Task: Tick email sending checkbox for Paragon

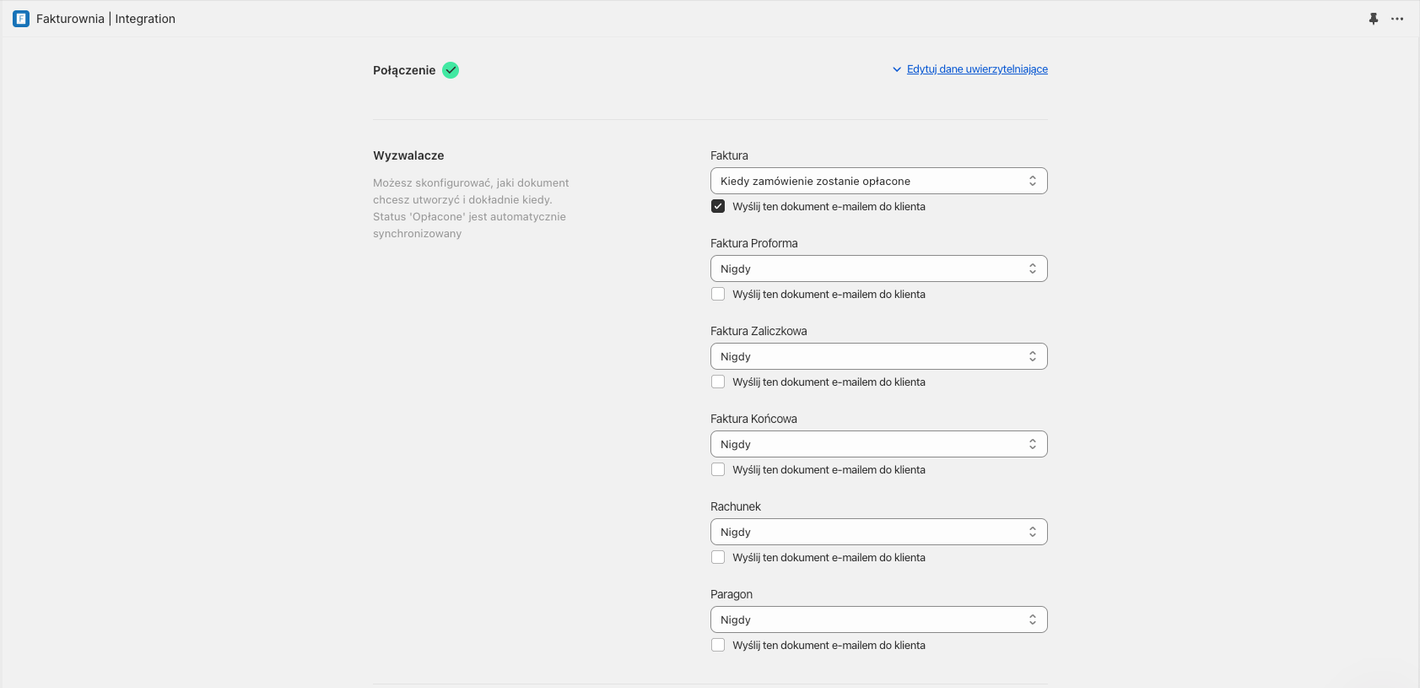Action: tap(718, 645)
